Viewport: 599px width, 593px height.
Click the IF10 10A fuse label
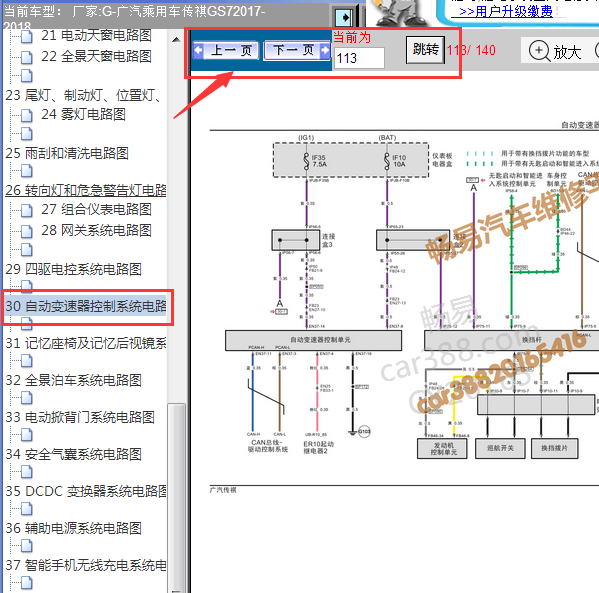click(x=399, y=161)
